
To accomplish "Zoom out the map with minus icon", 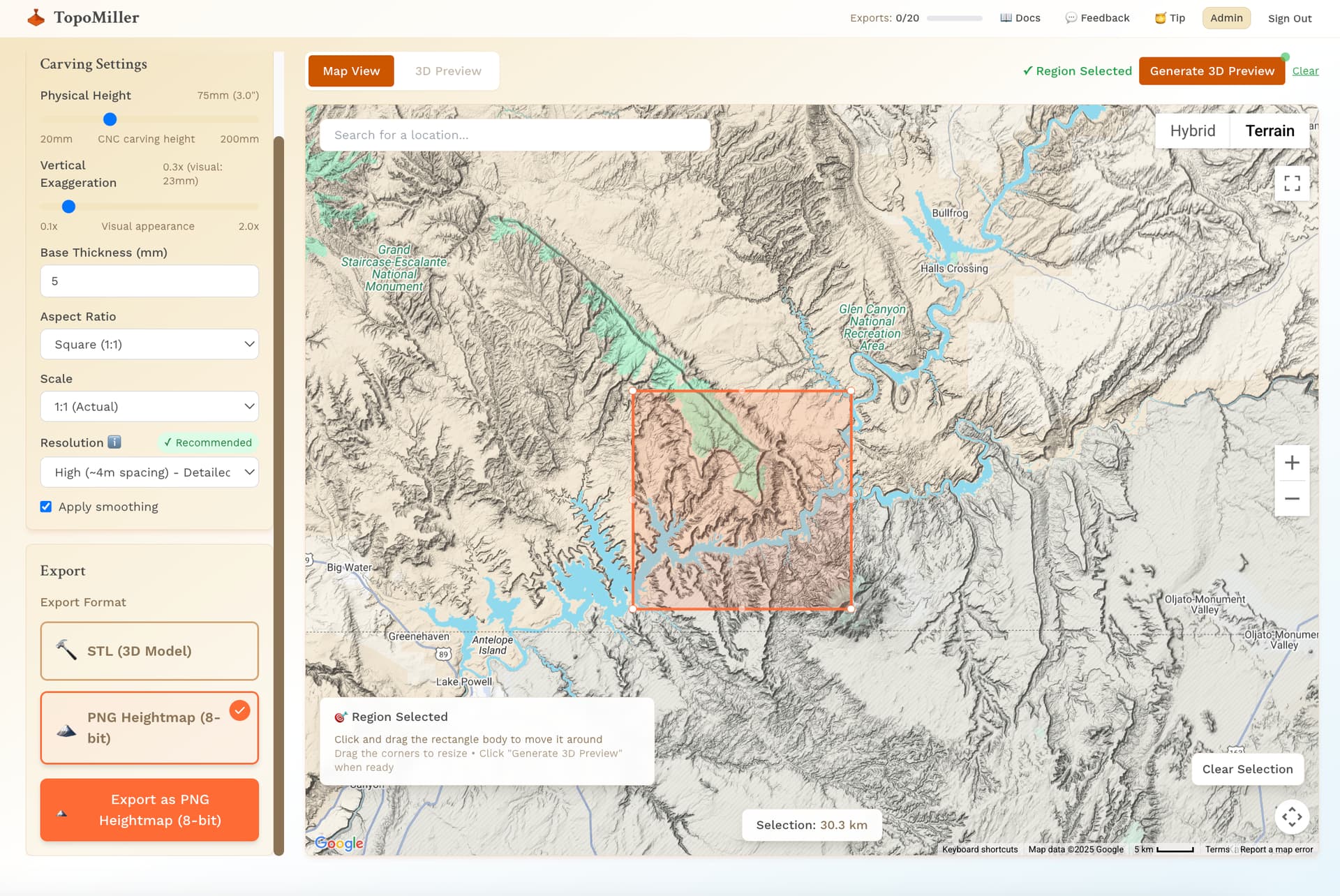I will [1292, 498].
